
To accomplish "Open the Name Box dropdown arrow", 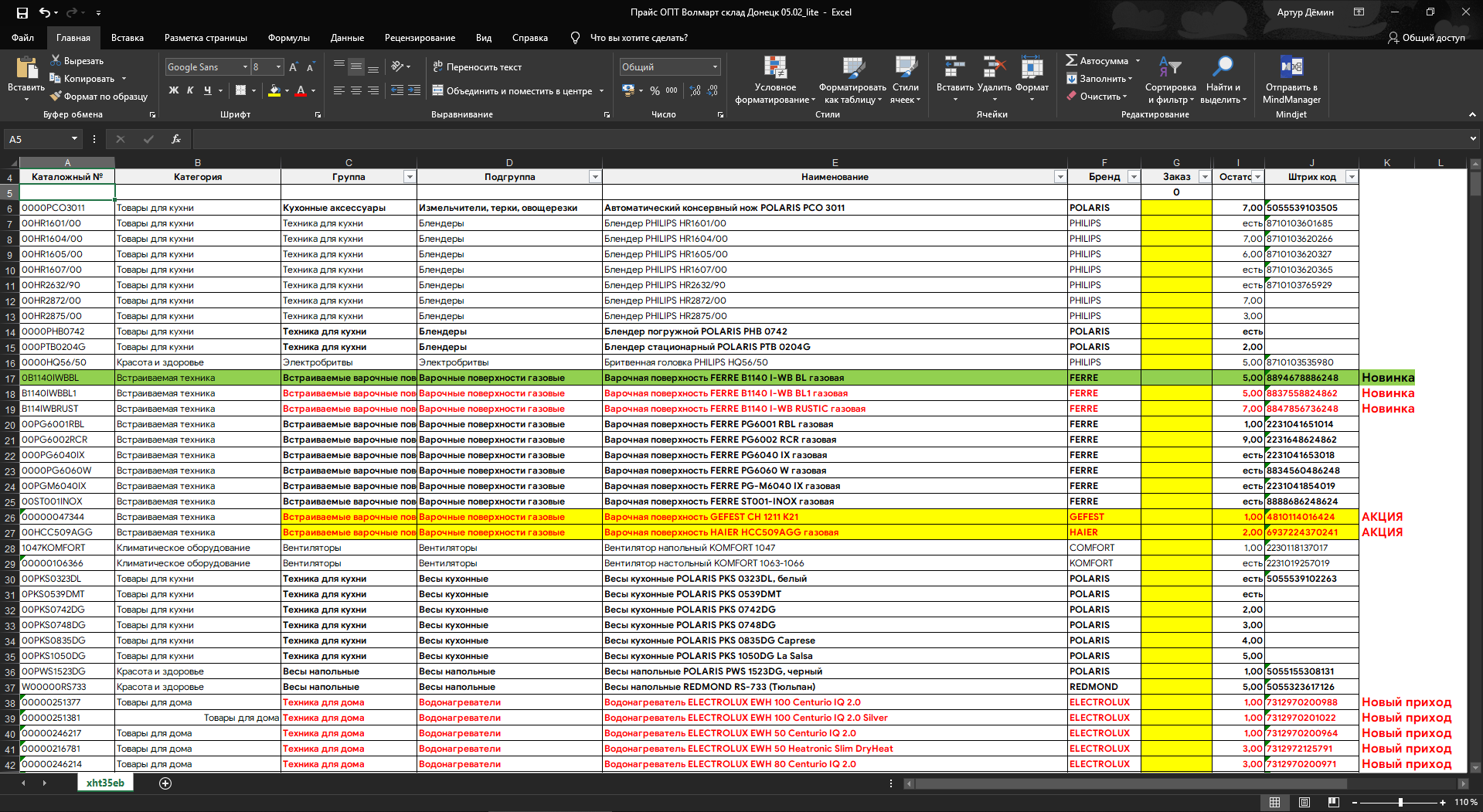I will tap(75, 139).
